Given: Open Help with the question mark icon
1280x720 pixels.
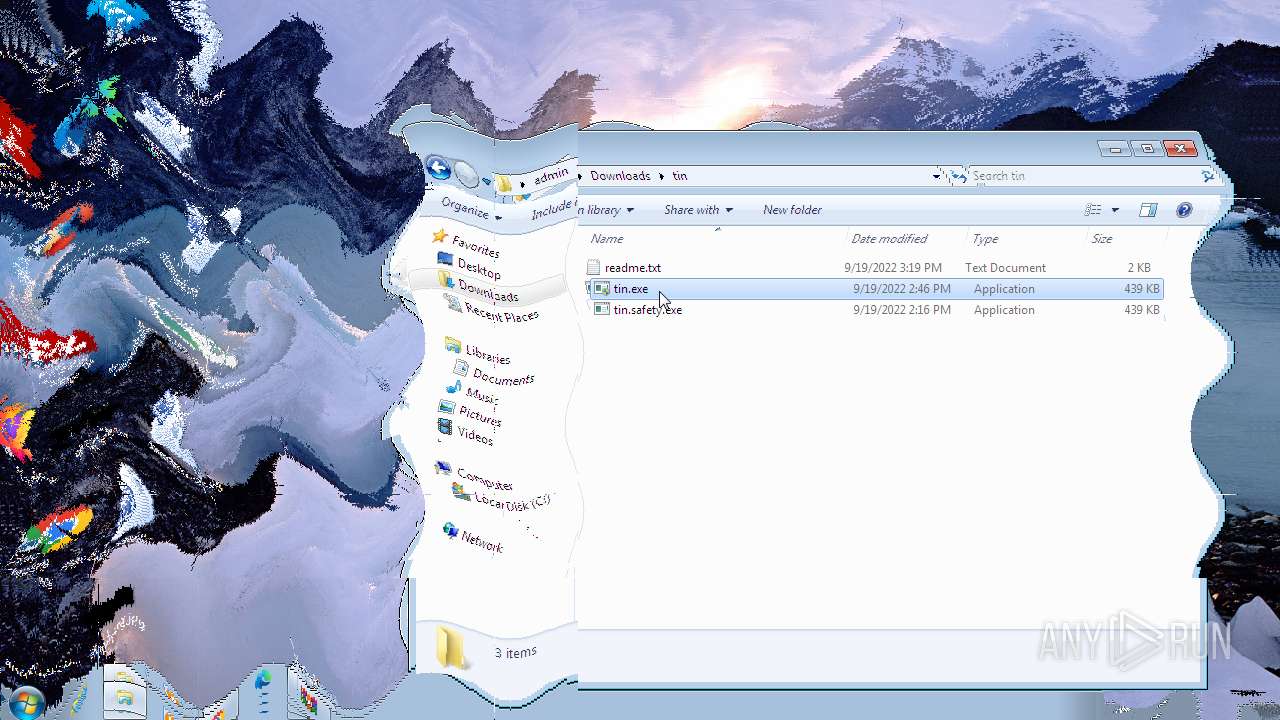Looking at the screenshot, I should pyautogui.click(x=1184, y=210).
